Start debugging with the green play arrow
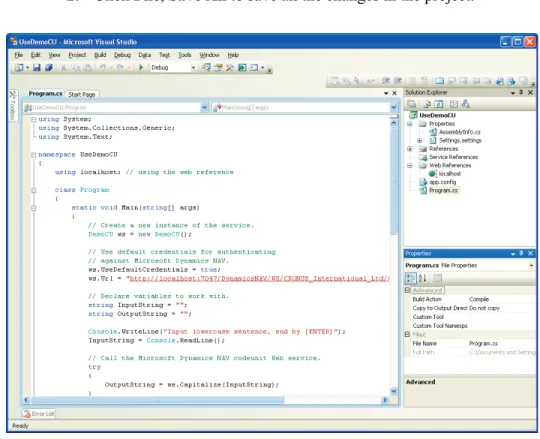Viewport: 540px width, 439px height. 141,67
